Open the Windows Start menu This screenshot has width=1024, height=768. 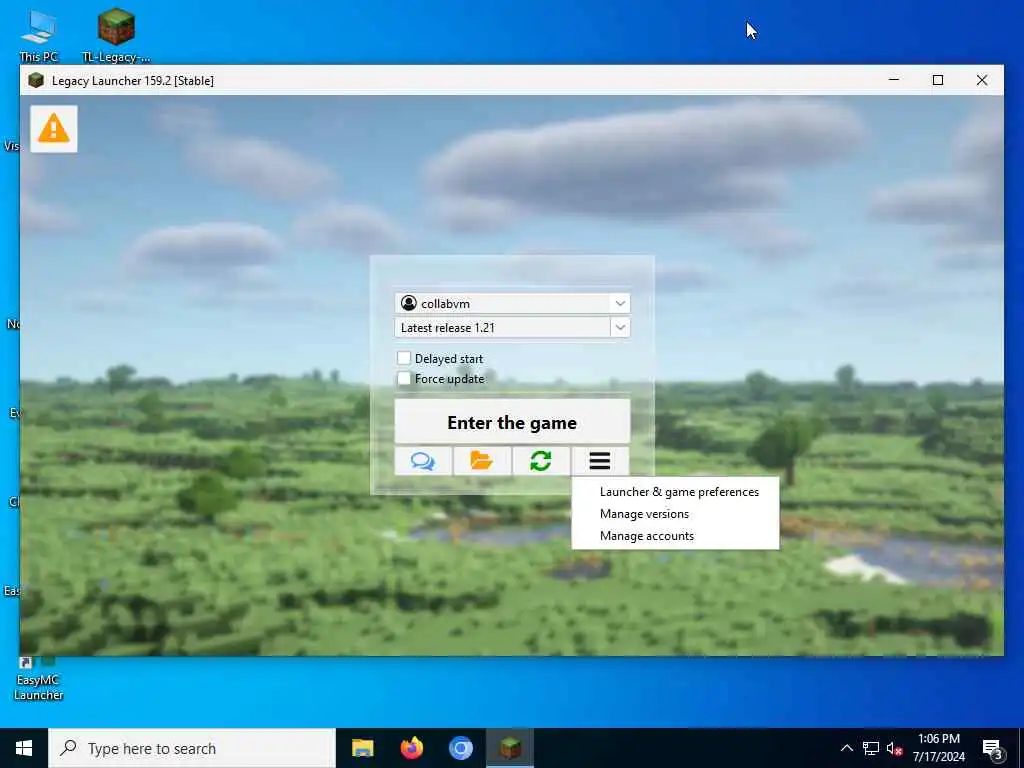coord(24,748)
